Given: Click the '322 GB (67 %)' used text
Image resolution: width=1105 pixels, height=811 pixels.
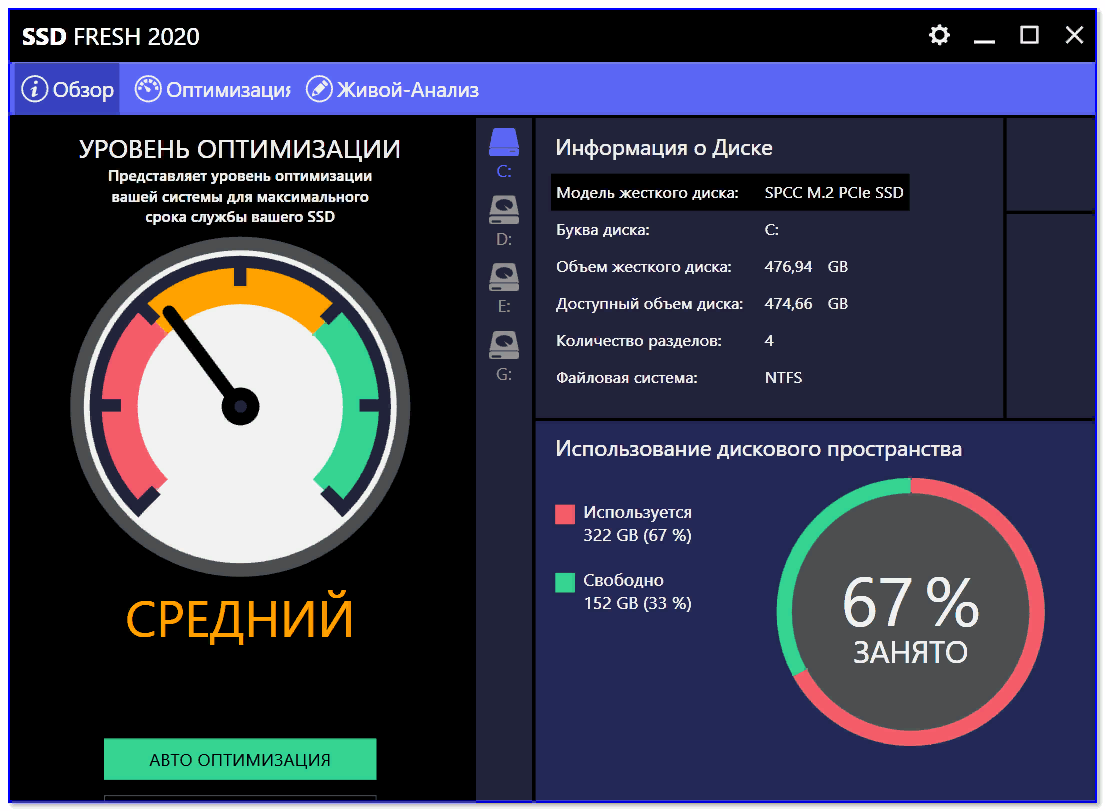Looking at the screenshot, I should click(x=637, y=535).
